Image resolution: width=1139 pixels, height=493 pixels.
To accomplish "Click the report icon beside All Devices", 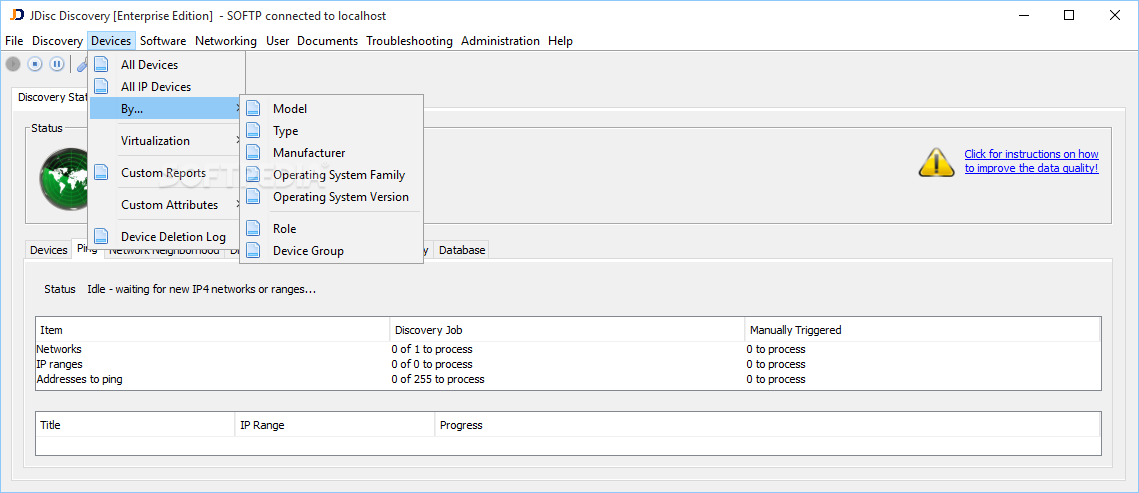I will coord(101,65).
